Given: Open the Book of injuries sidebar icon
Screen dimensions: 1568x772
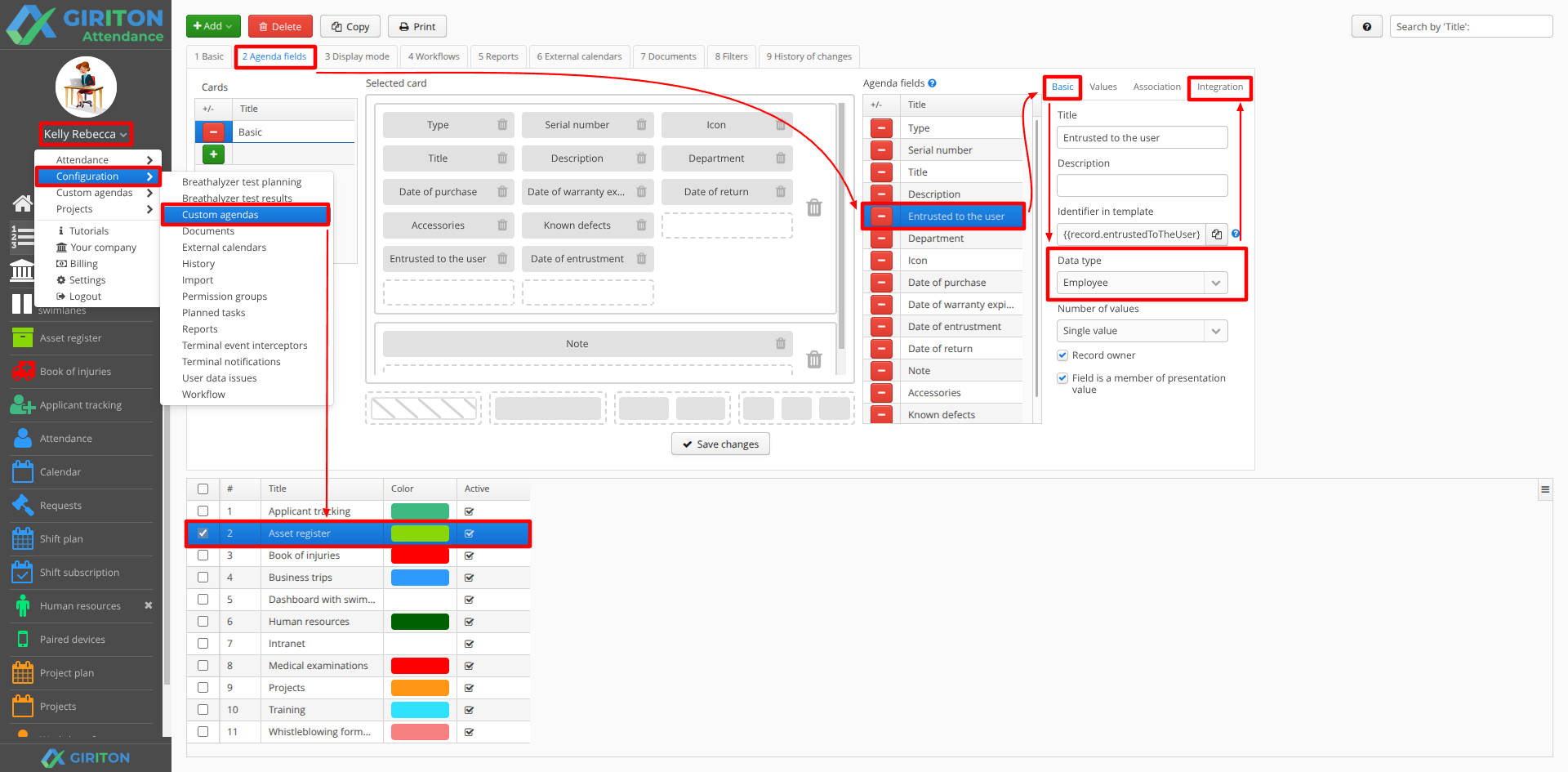Looking at the screenshot, I should [23, 371].
